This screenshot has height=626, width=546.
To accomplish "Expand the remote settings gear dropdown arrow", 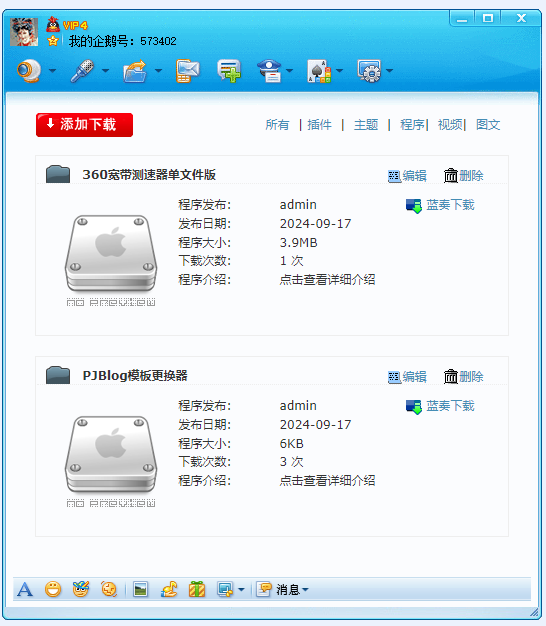I will coord(389,71).
